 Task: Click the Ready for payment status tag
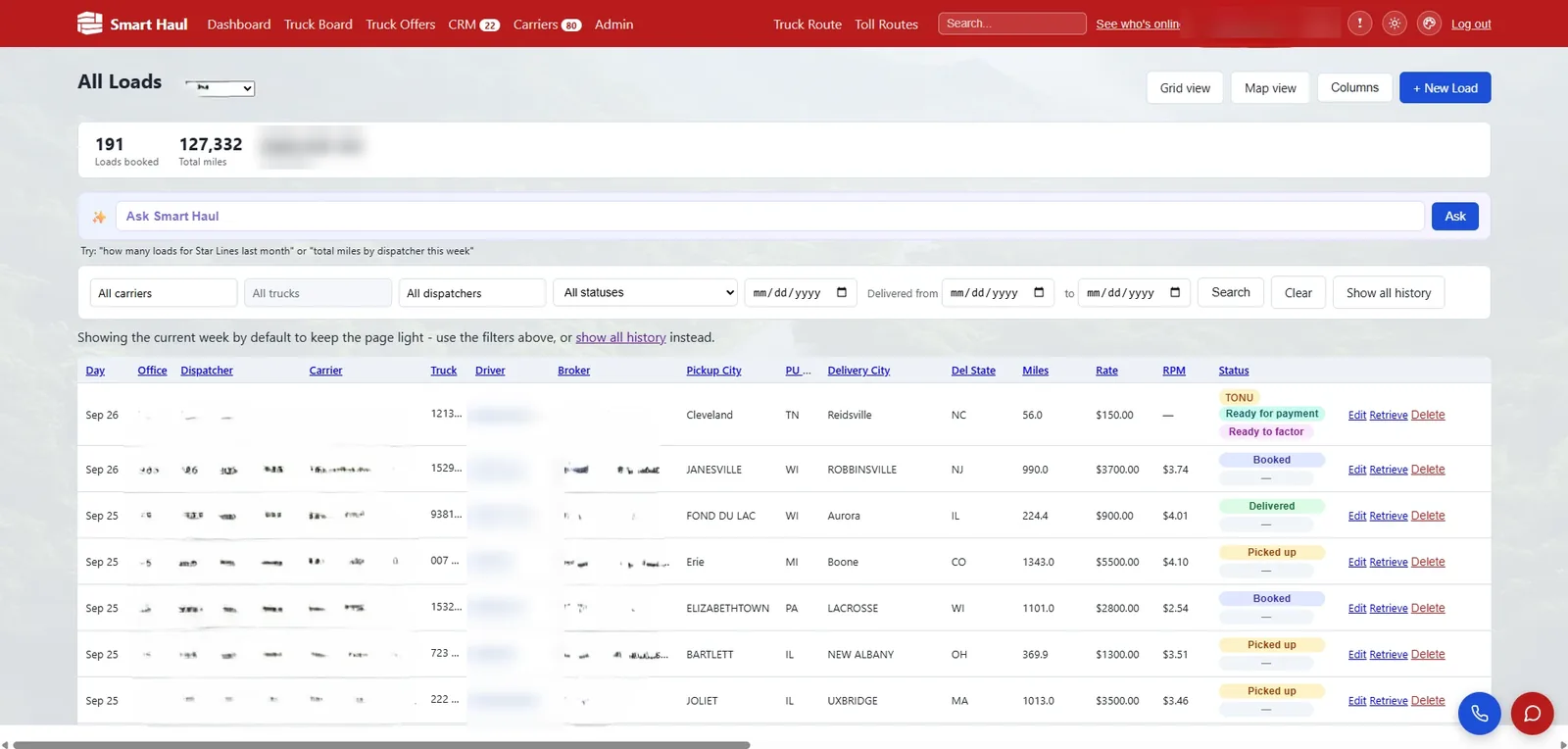click(x=1272, y=414)
